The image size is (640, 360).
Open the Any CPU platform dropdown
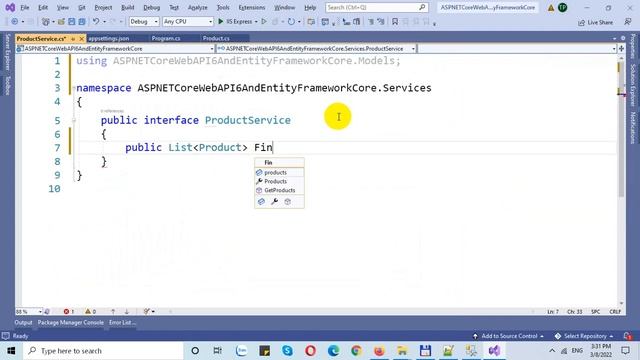point(188,22)
